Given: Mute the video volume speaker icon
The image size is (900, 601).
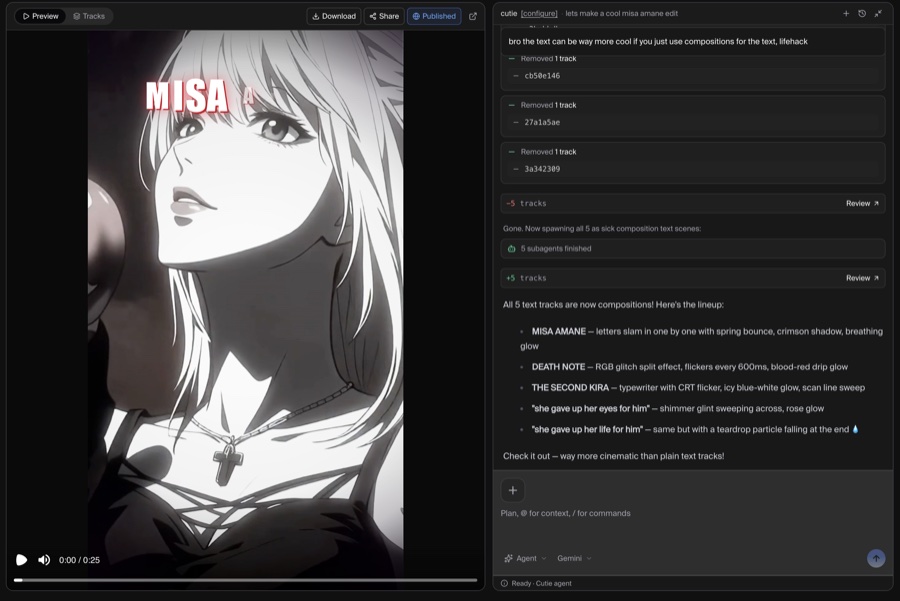Looking at the screenshot, I should (x=44, y=560).
